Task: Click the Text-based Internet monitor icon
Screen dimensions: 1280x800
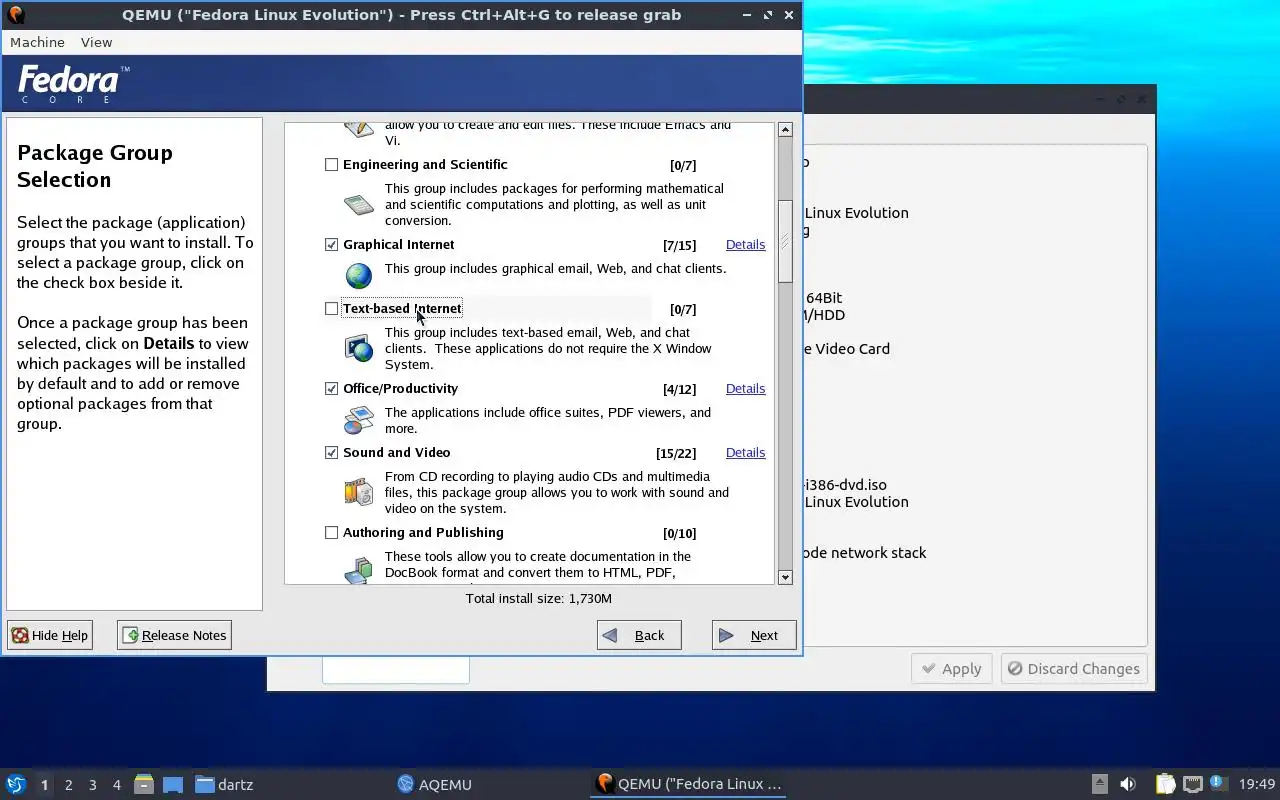Action: coord(358,348)
